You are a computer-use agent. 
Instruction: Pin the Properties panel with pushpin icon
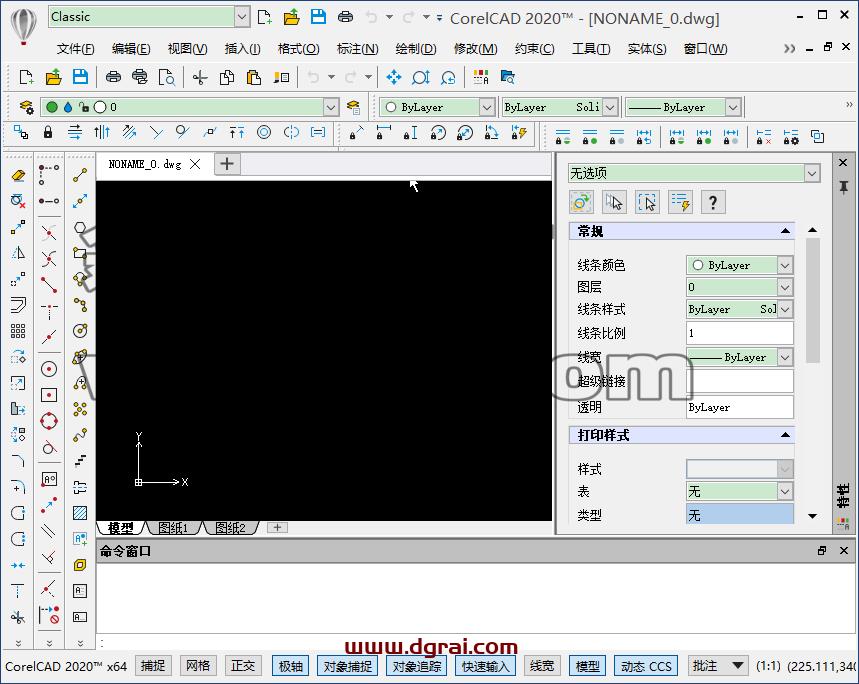[844, 188]
